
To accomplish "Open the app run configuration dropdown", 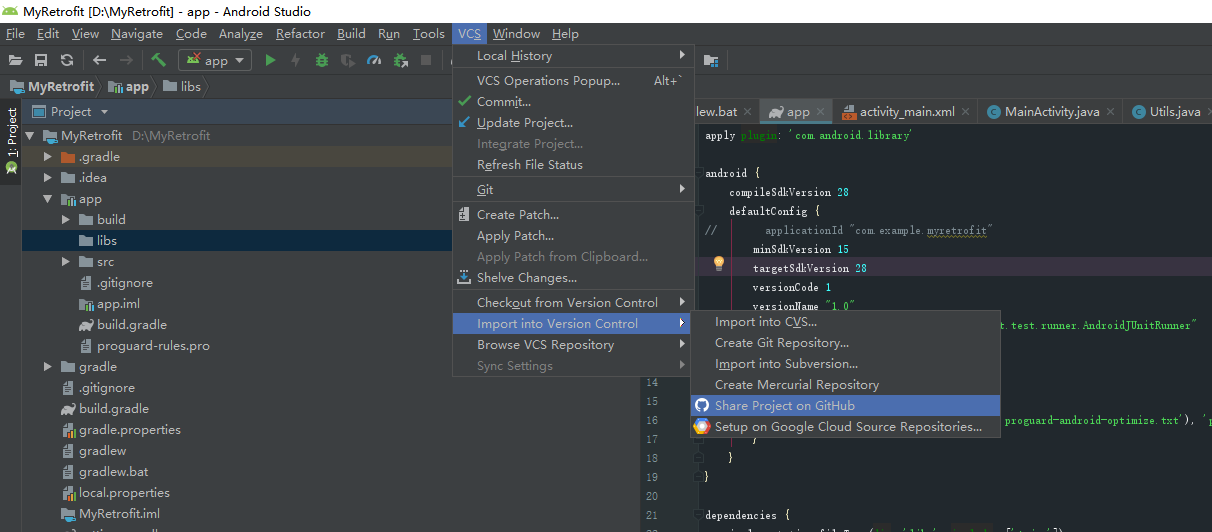I will [215, 60].
